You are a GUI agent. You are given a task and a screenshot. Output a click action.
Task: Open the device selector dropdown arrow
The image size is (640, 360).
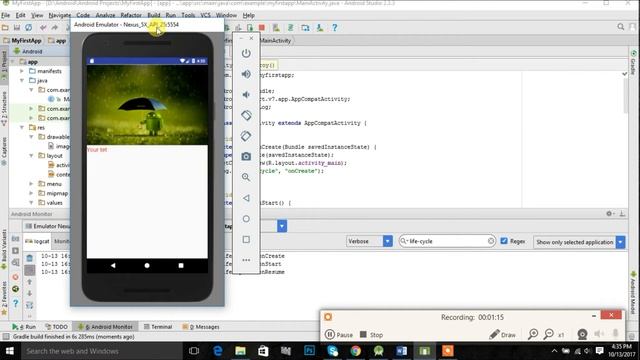tap(282, 226)
